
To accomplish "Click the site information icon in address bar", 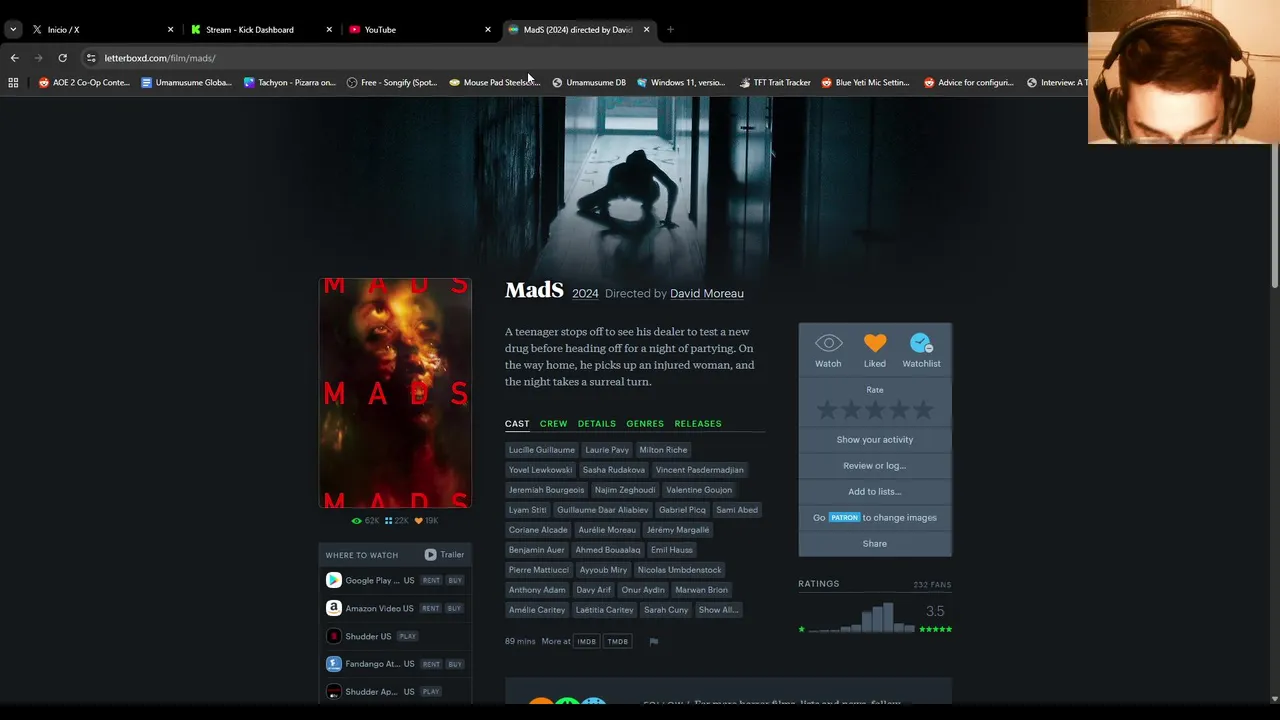I will (x=91, y=58).
